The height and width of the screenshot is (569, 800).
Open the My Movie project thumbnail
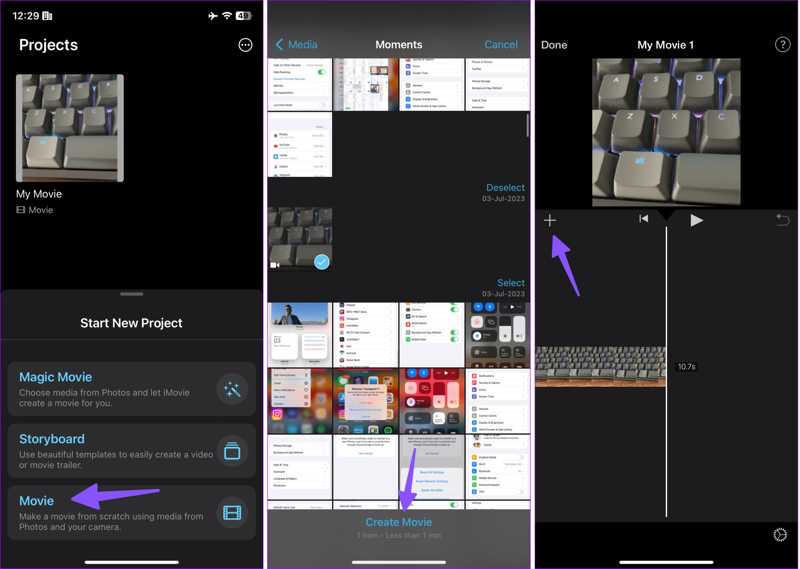[70, 128]
